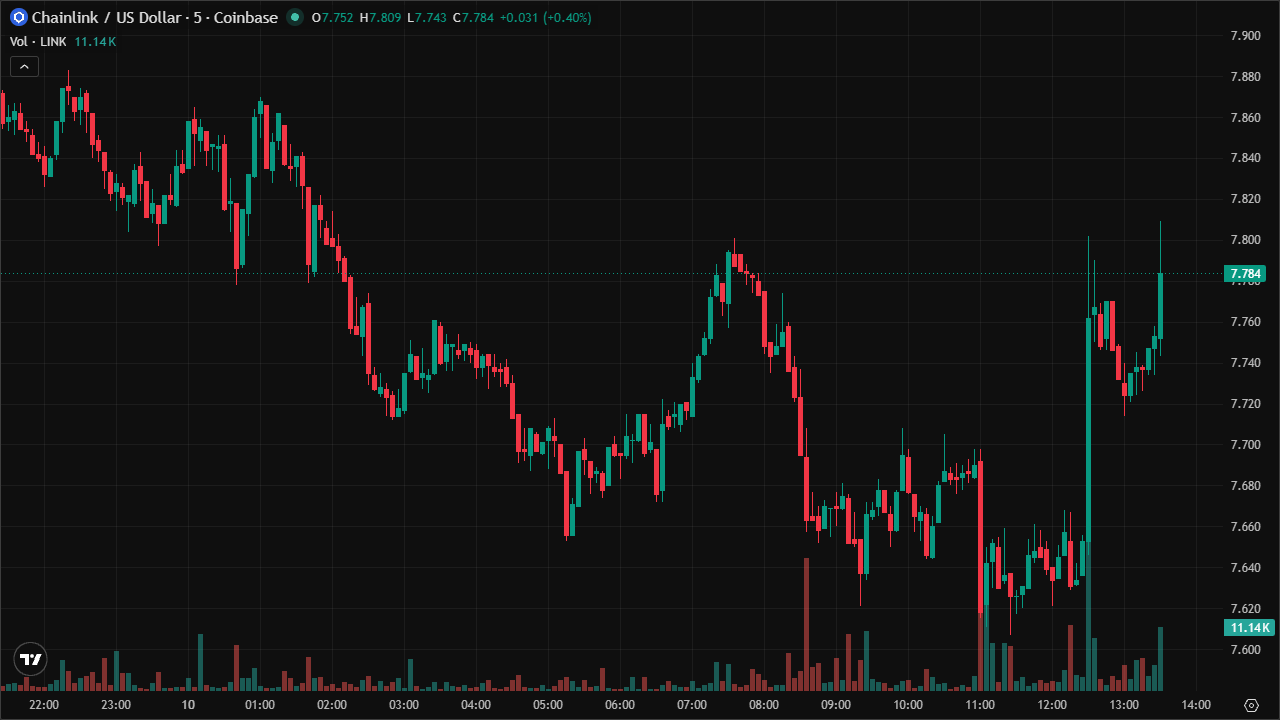Click the 03:00 time axis label
The width and height of the screenshot is (1280, 720).
tap(404, 705)
